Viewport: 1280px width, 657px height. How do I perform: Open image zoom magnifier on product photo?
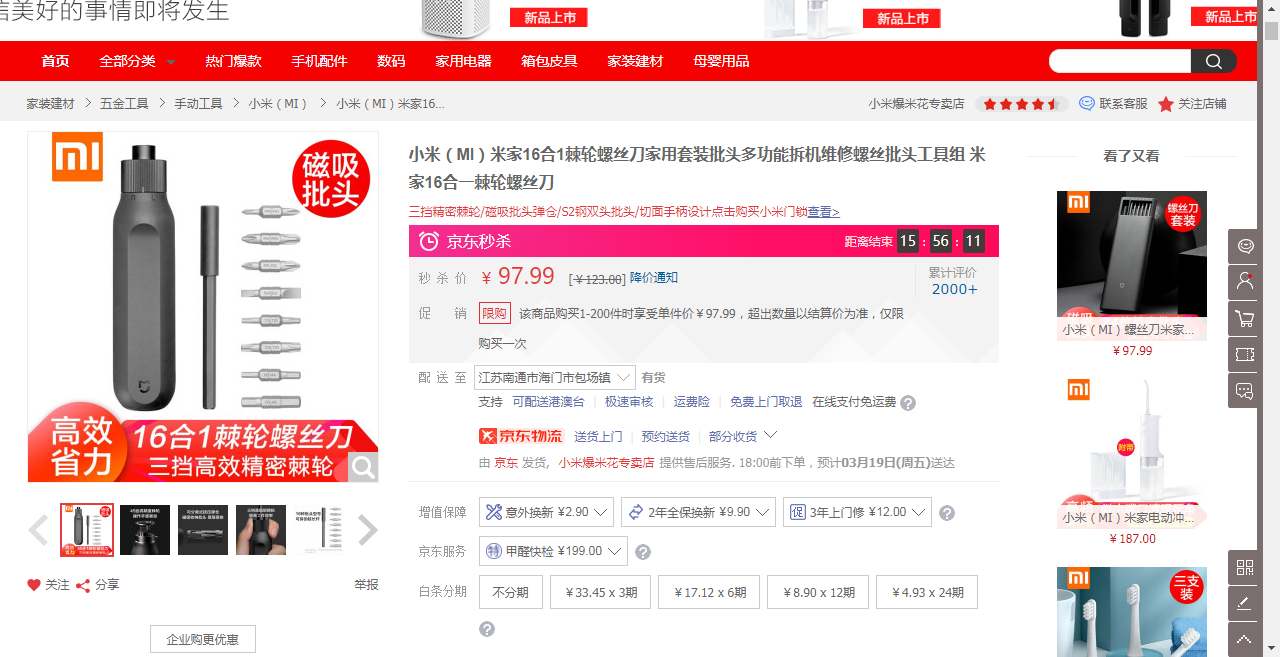click(363, 466)
